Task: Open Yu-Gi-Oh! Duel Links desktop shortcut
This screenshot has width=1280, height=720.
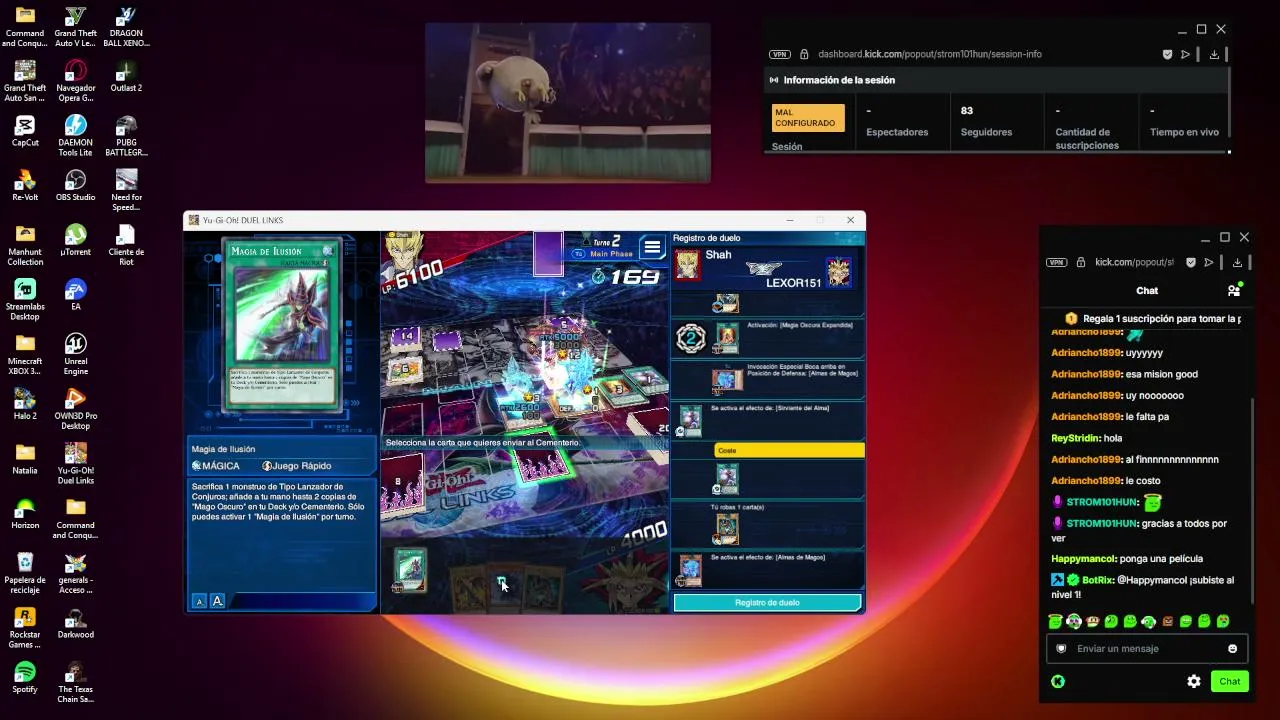Action: tap(75, 464)
